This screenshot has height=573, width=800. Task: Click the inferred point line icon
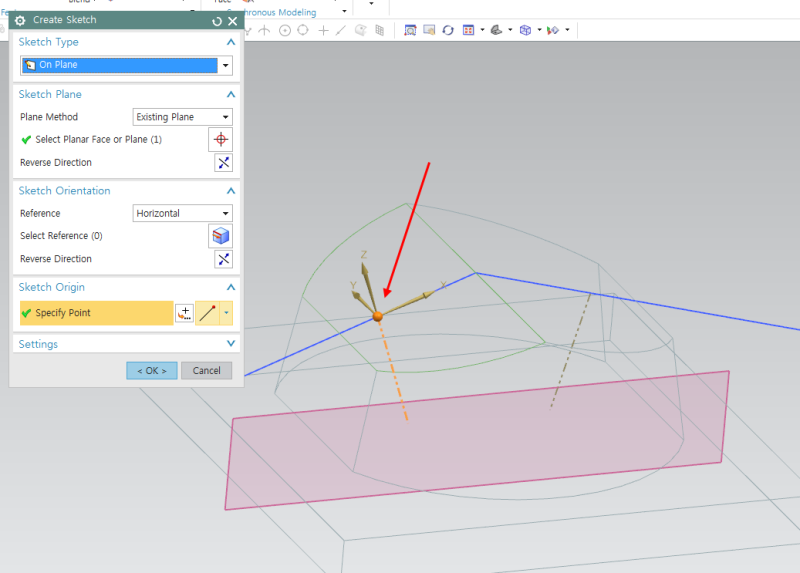tap(208, 313)
